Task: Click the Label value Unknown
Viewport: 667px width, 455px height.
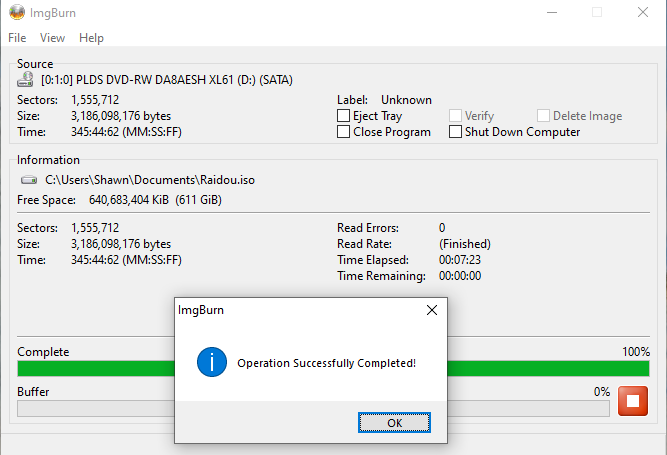Action: click(406, 100)
